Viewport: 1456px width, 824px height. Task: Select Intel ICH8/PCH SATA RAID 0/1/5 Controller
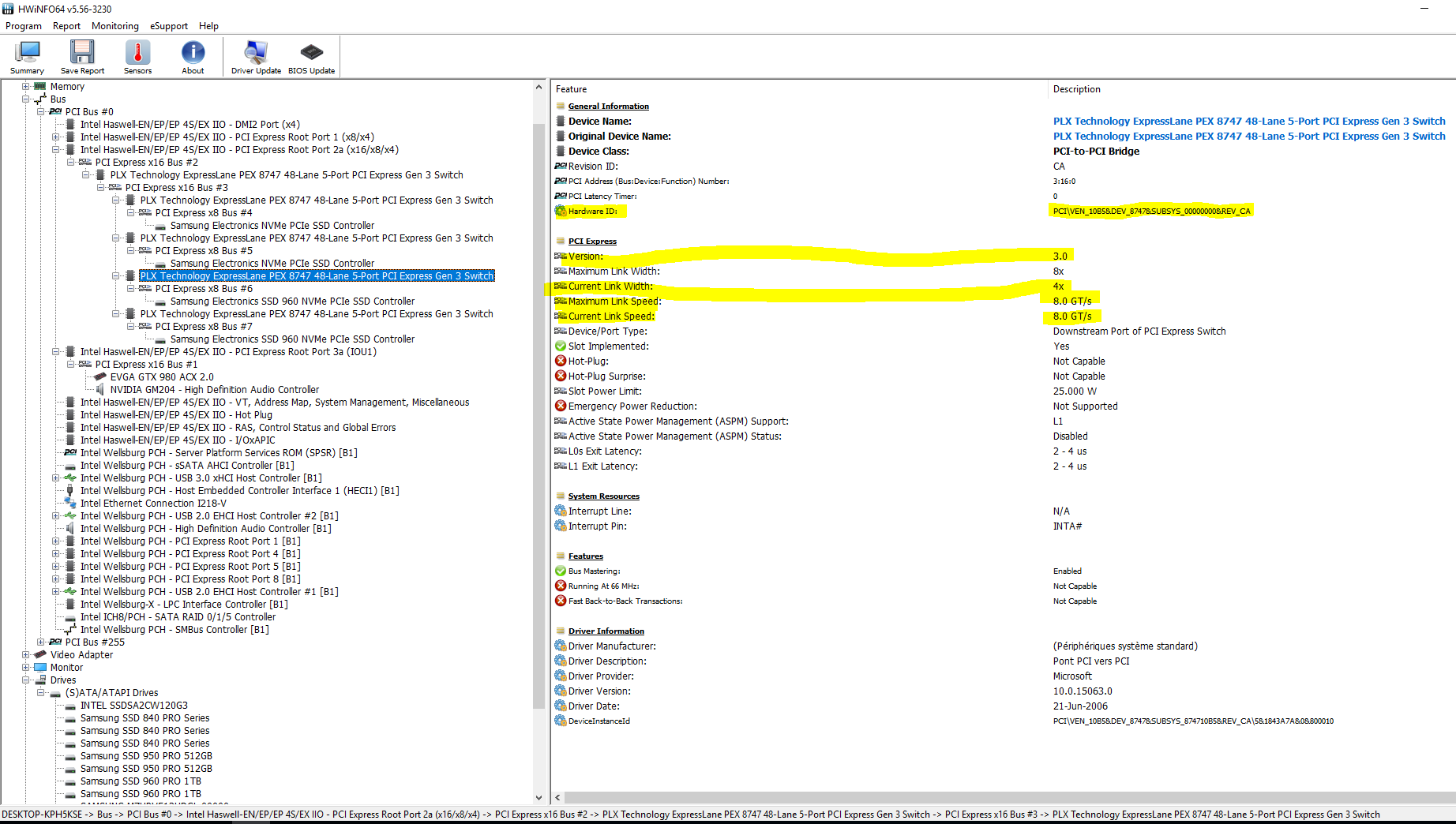178,617
